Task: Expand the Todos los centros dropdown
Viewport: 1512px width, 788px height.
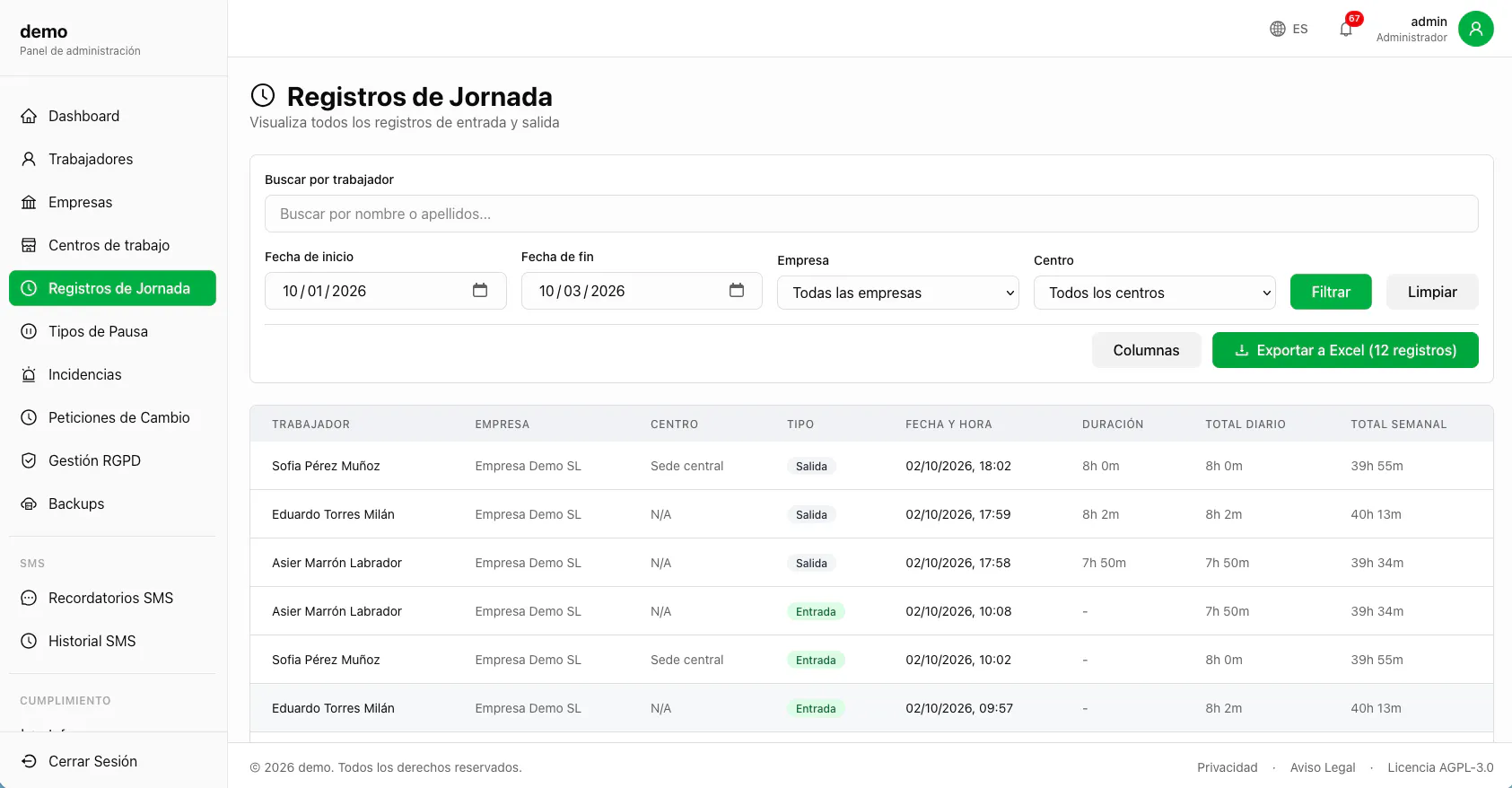Action: [1155, 293]
